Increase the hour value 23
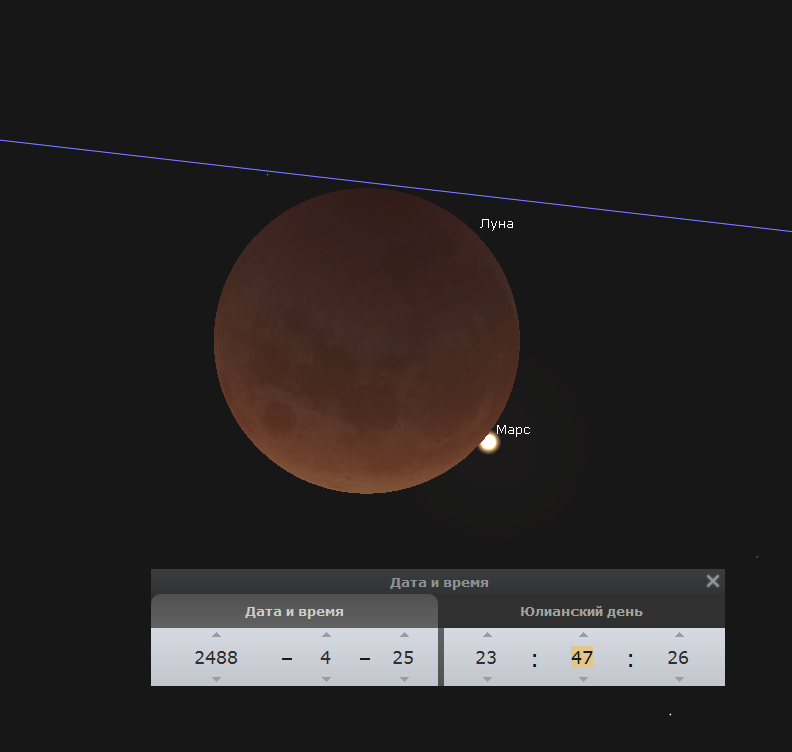 (487, 635)
